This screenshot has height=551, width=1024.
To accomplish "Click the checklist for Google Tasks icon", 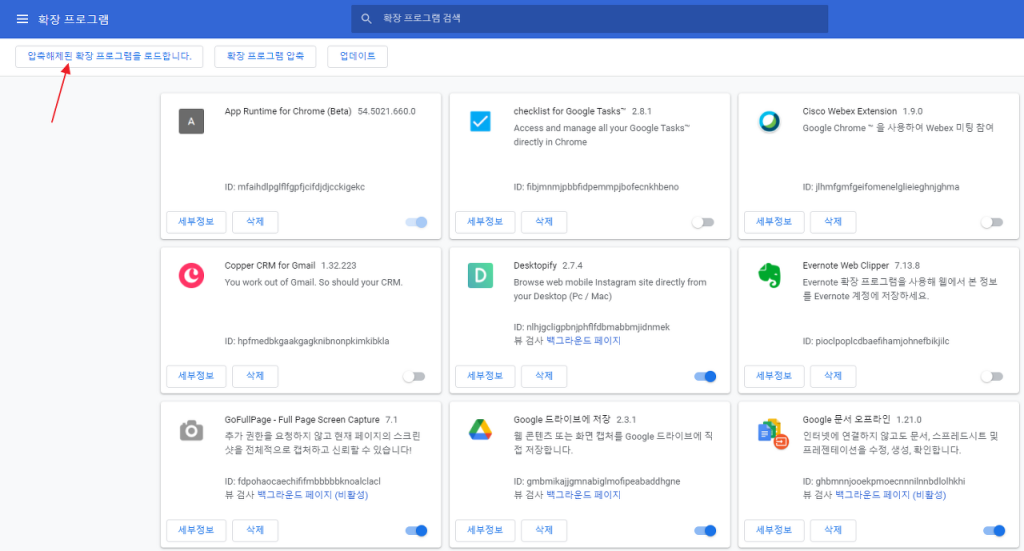I will (x=480, y=121).
